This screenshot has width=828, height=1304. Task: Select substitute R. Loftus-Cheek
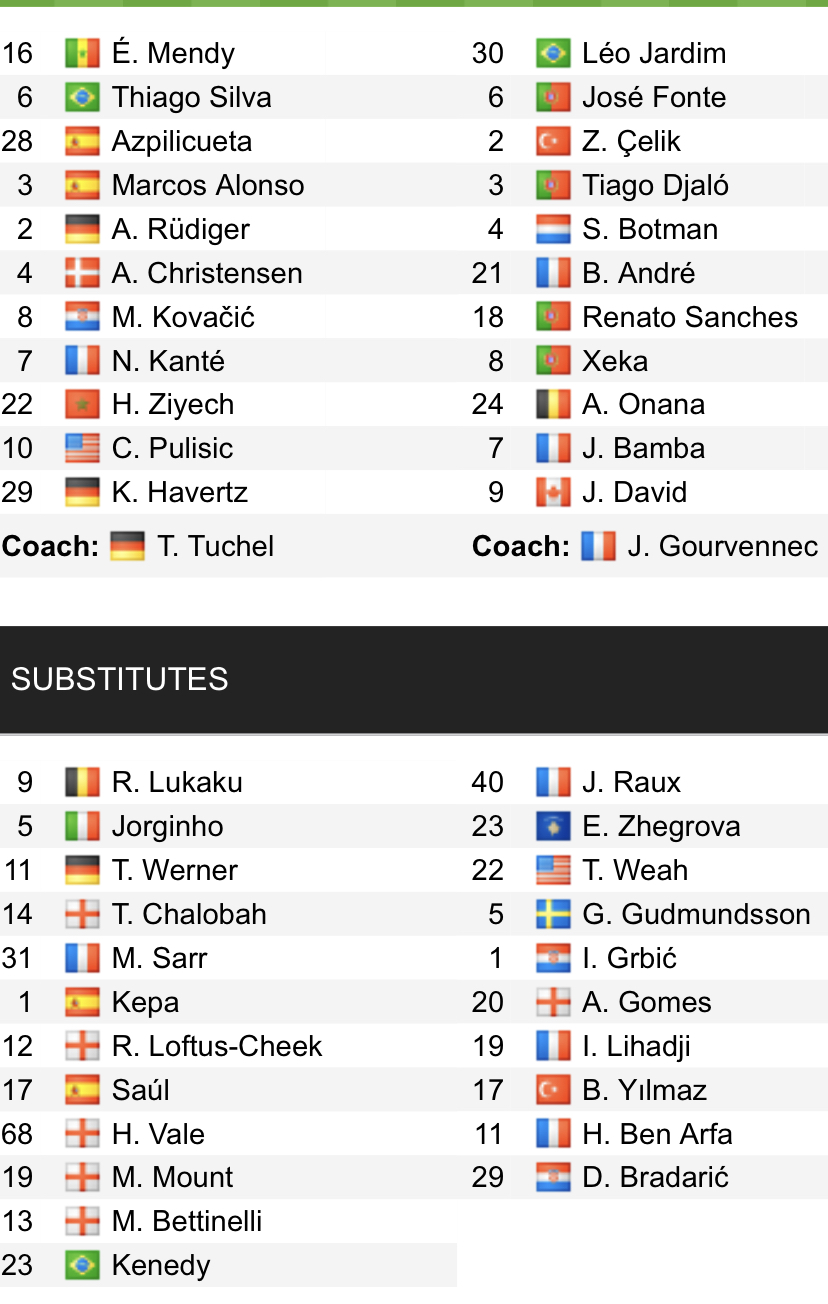217,1046
